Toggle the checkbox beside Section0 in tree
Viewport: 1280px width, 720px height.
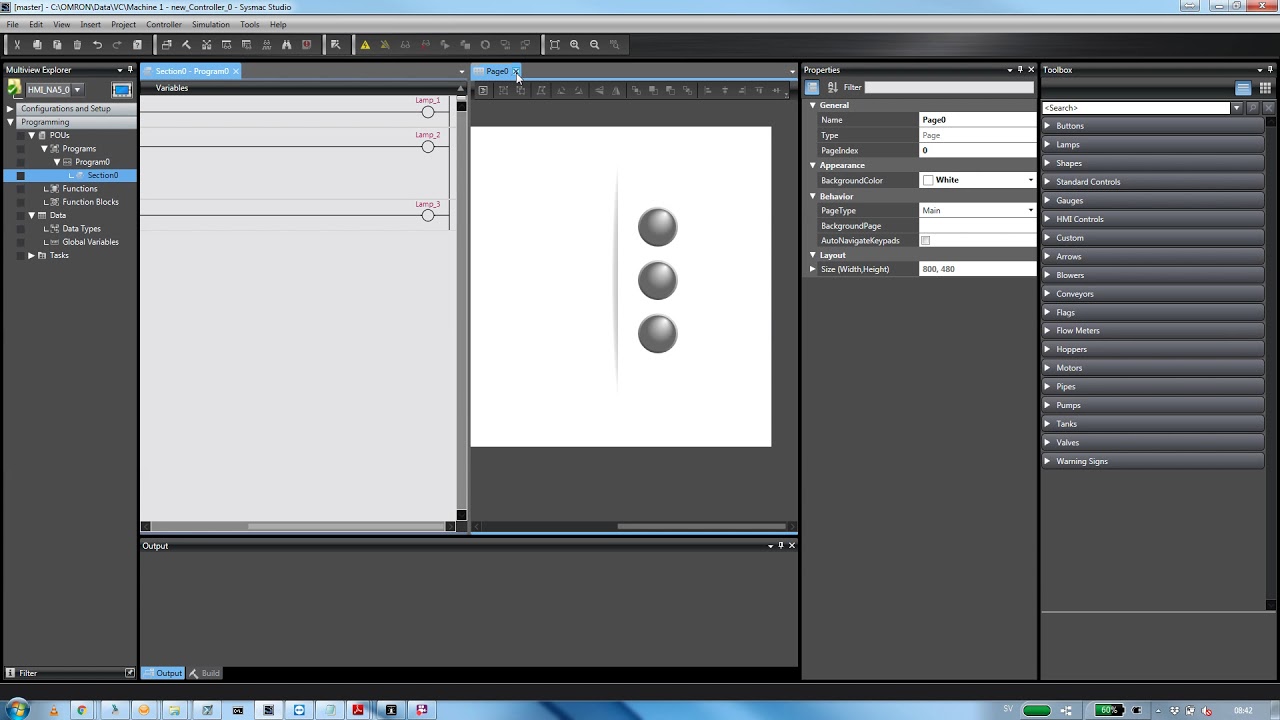pyautogui.click(x=20, y=175)
